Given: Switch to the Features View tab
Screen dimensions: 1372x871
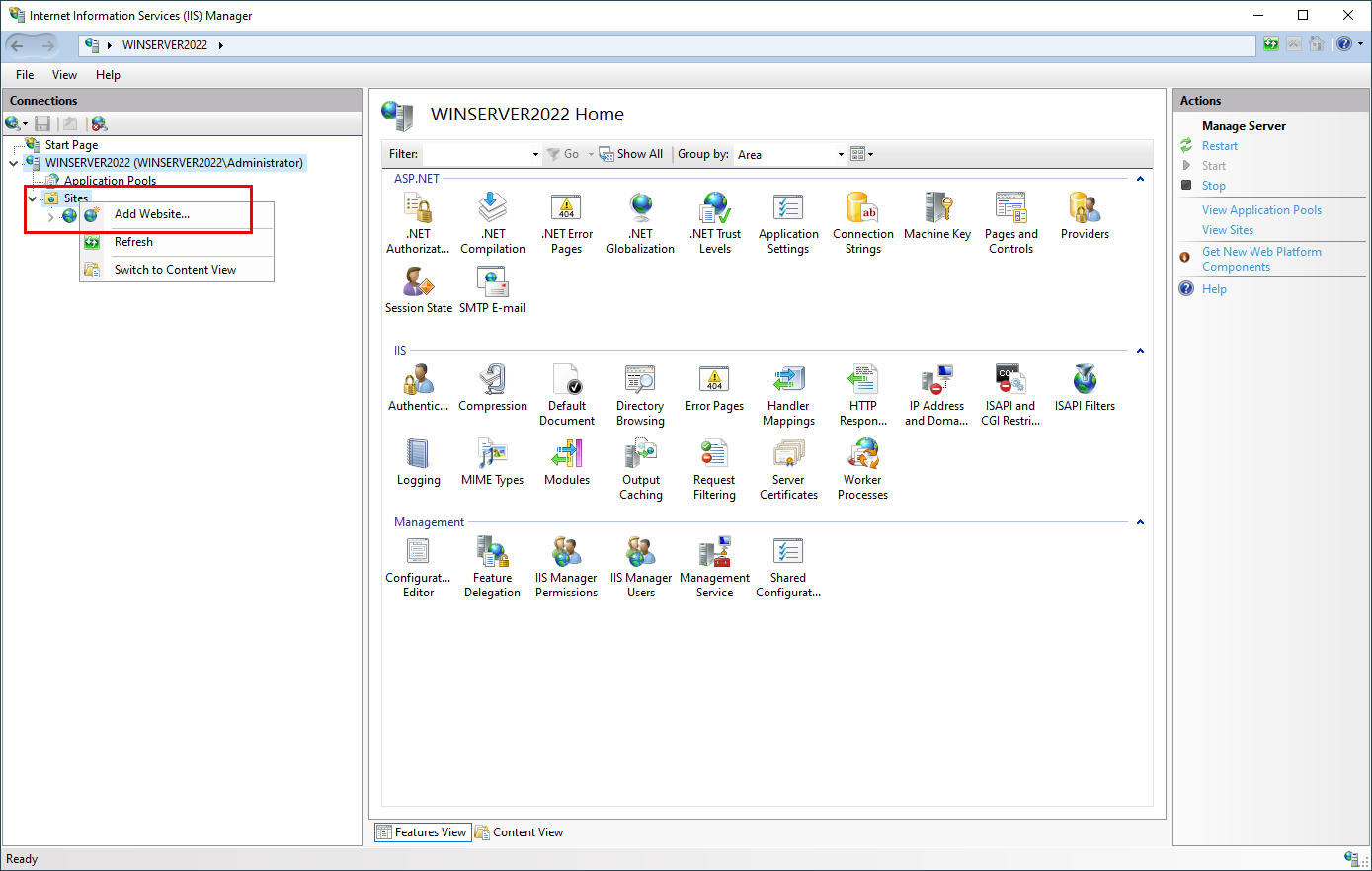Looking at the screenshot, I should 422,832.
